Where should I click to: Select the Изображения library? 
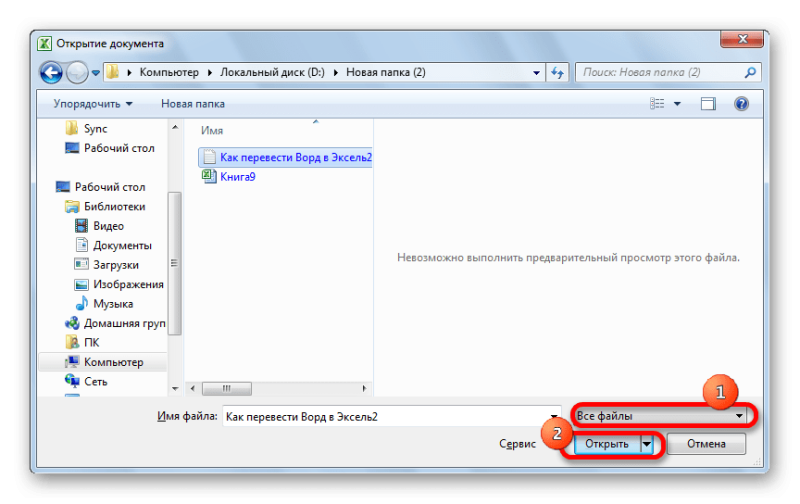tap(119, 284)
